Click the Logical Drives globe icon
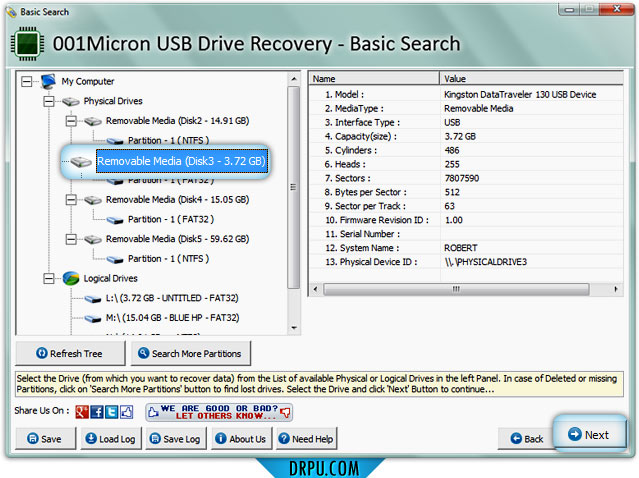Viewport: 639px width, 478px height. point(71,278)
